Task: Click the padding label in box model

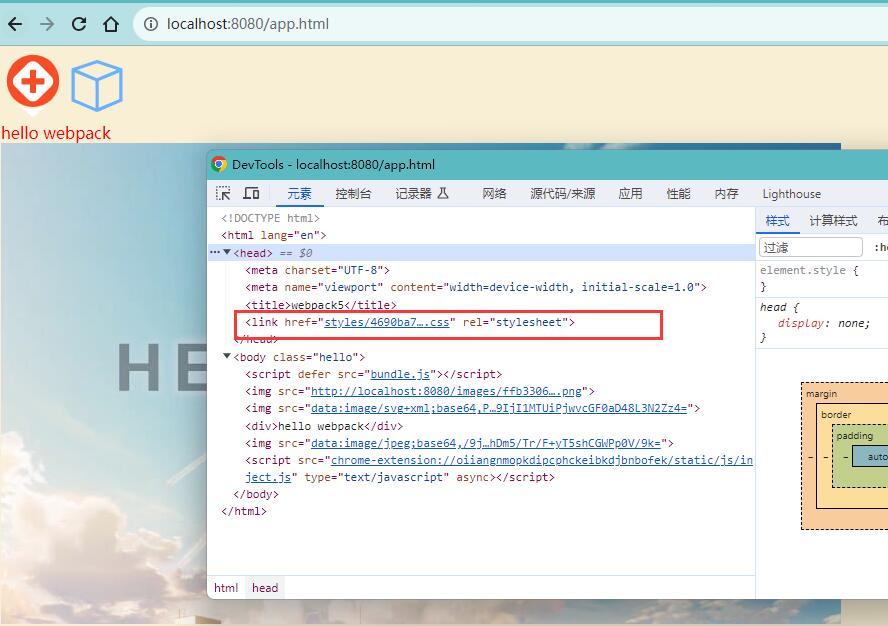Action: (x=855, y=436)
